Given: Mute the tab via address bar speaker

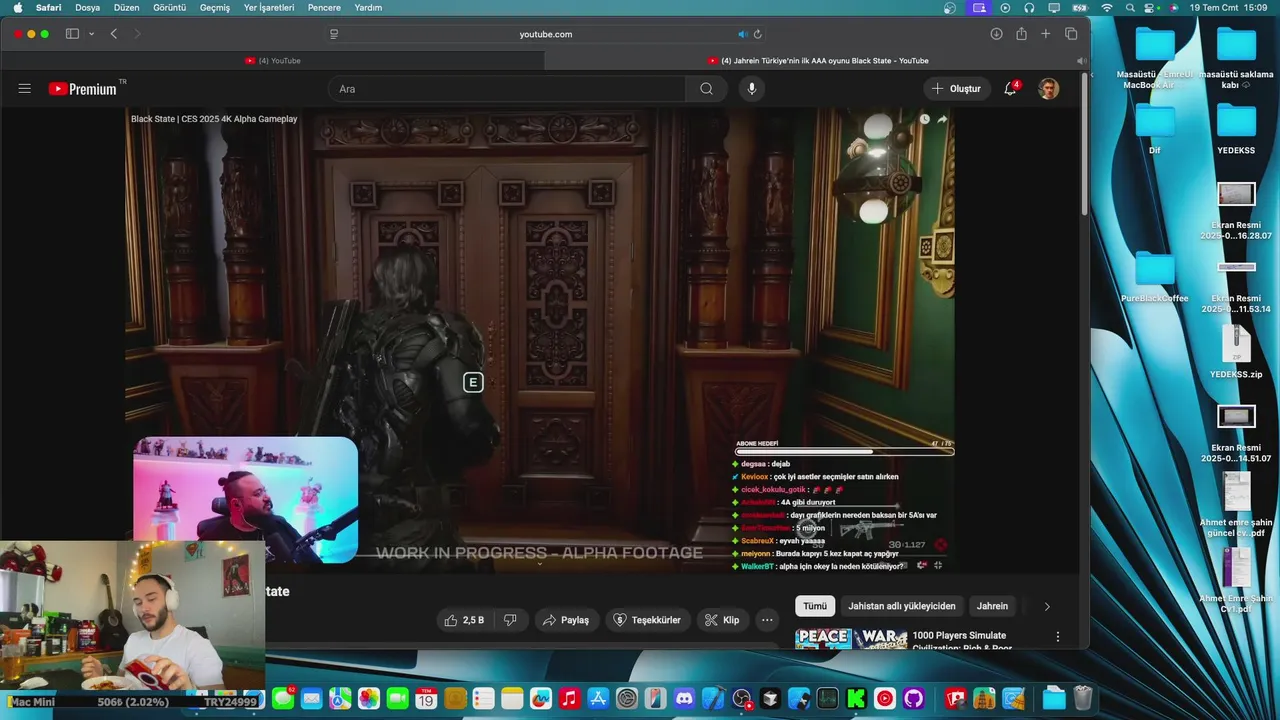Looking at the screenshot, I should (742, 34).
